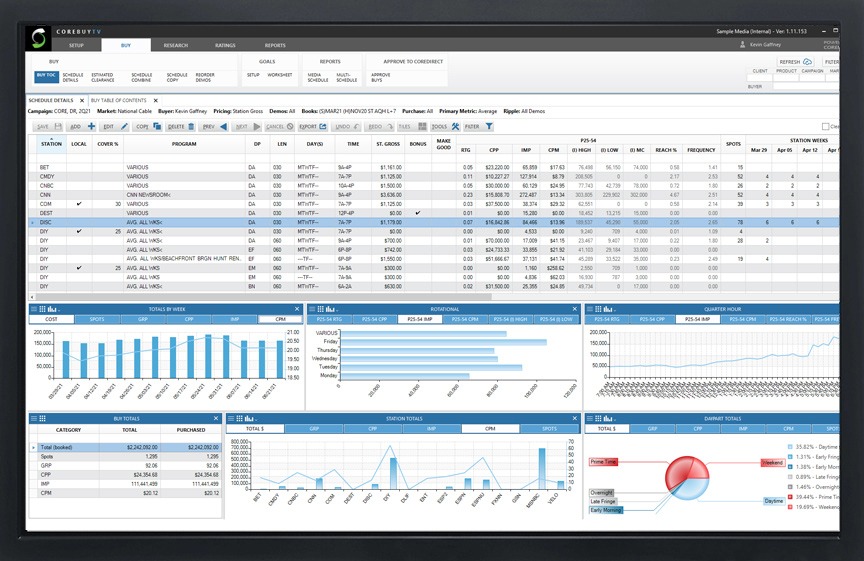Open hamburger menu in Daypart Totals panel
864x561 pixels.
pyautogui.click(x=590, y=419)
